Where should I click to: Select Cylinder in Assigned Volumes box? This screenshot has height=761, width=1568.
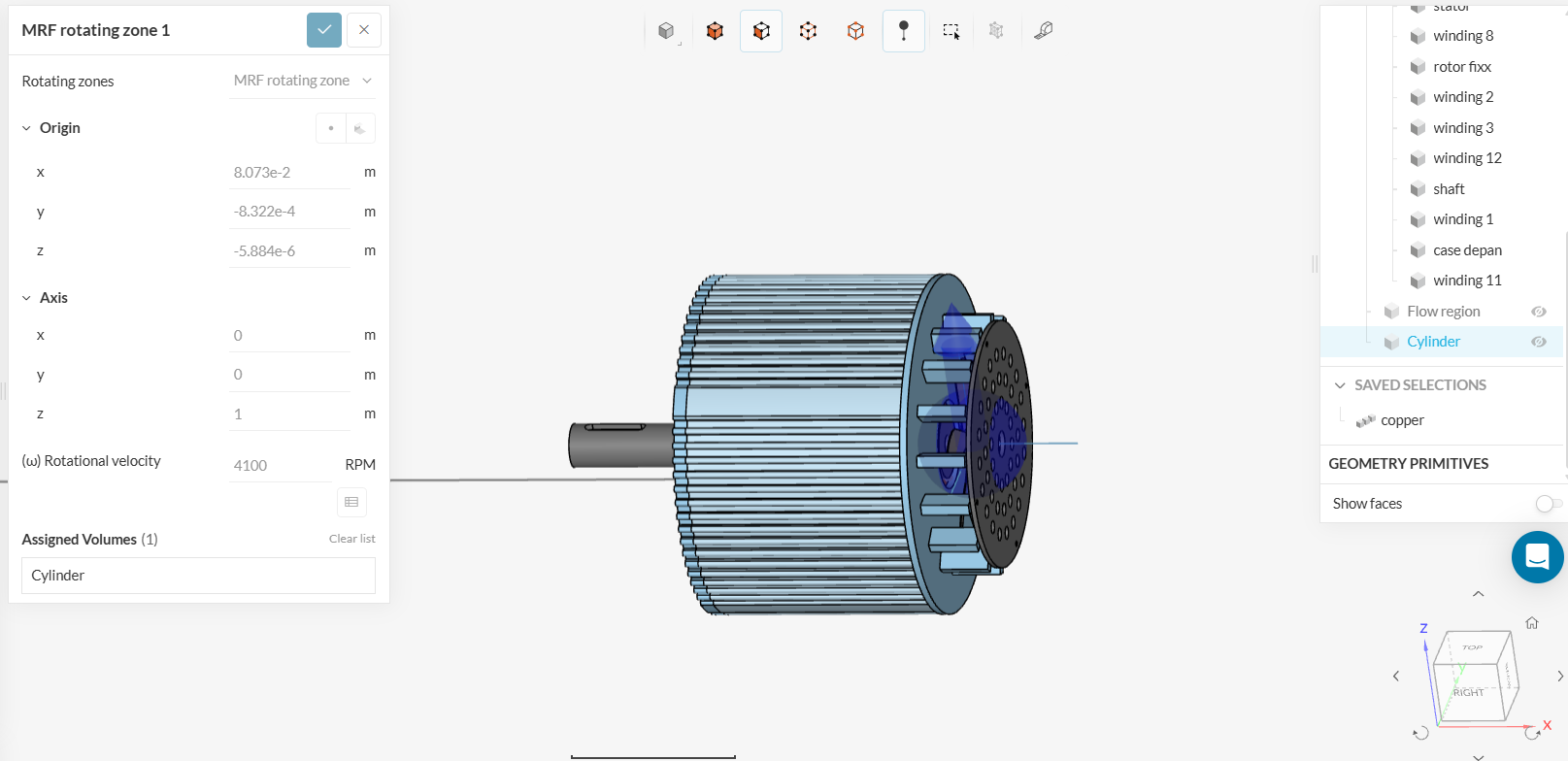pyautogui.click(x=198, y=576)
